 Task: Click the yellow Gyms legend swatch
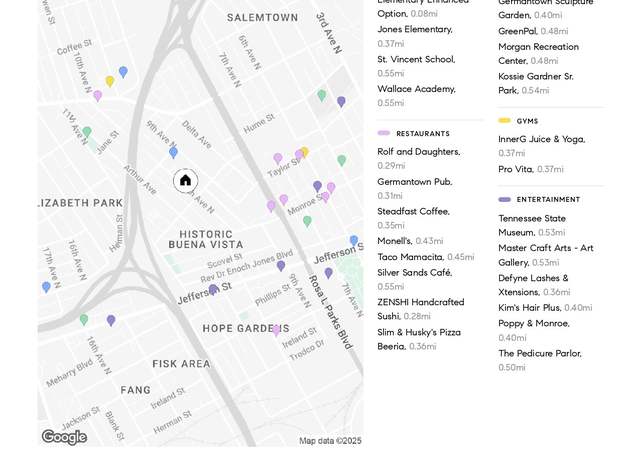[504, 120]
